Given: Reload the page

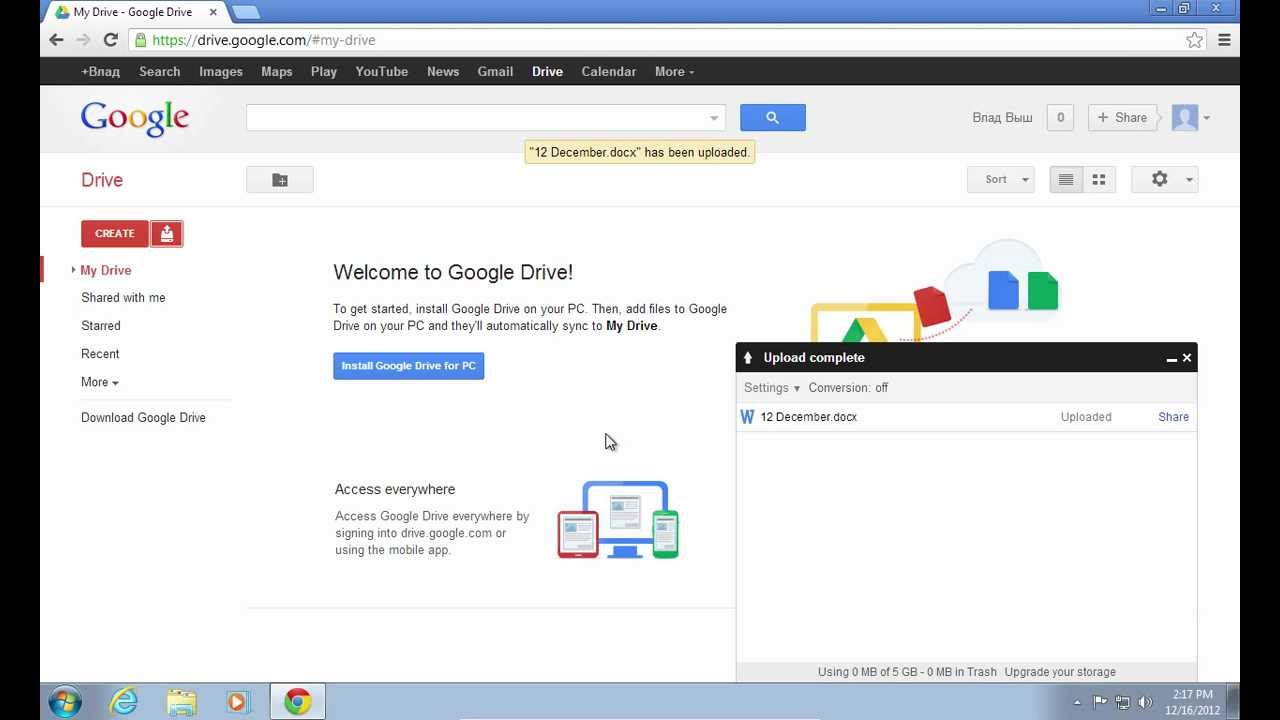Looking at the screenshot, I should click(111, 40).
